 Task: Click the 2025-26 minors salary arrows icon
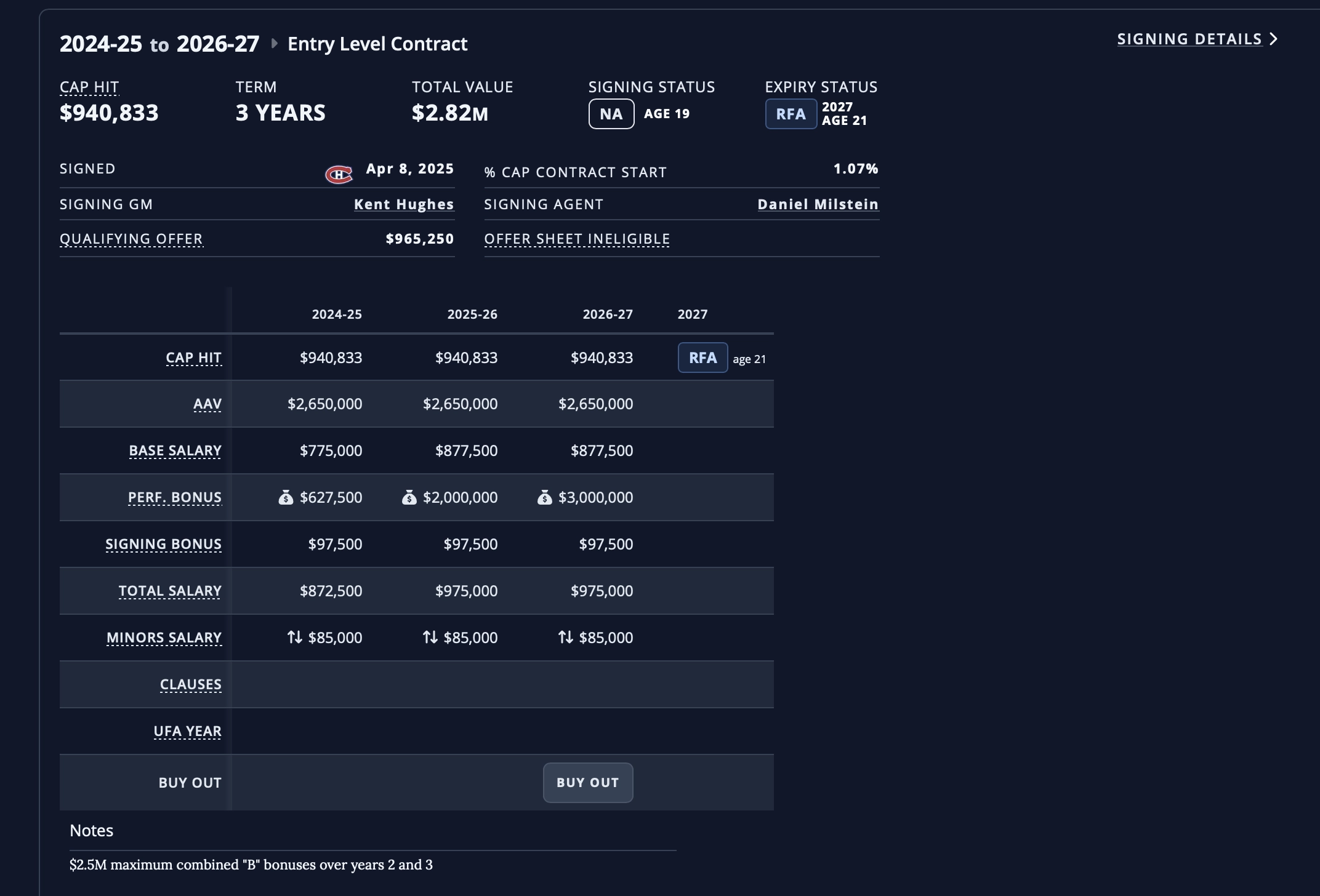point(430,637)
